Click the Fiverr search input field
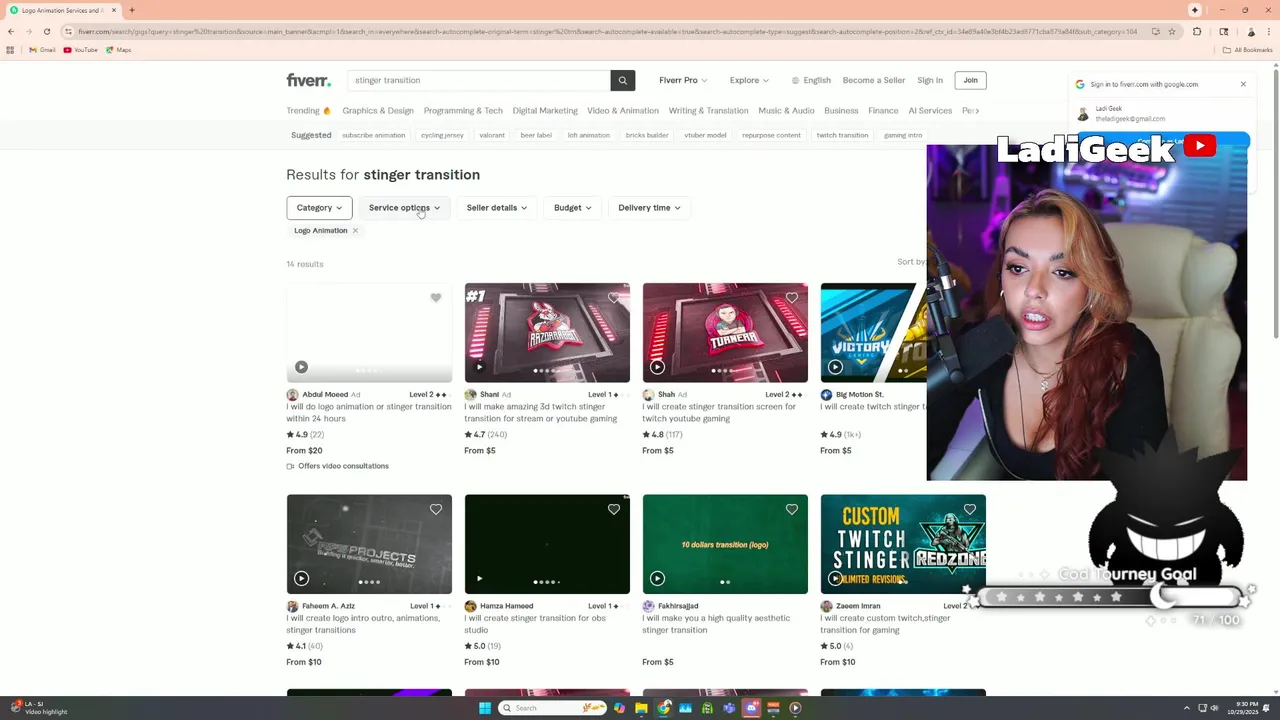 479,80
